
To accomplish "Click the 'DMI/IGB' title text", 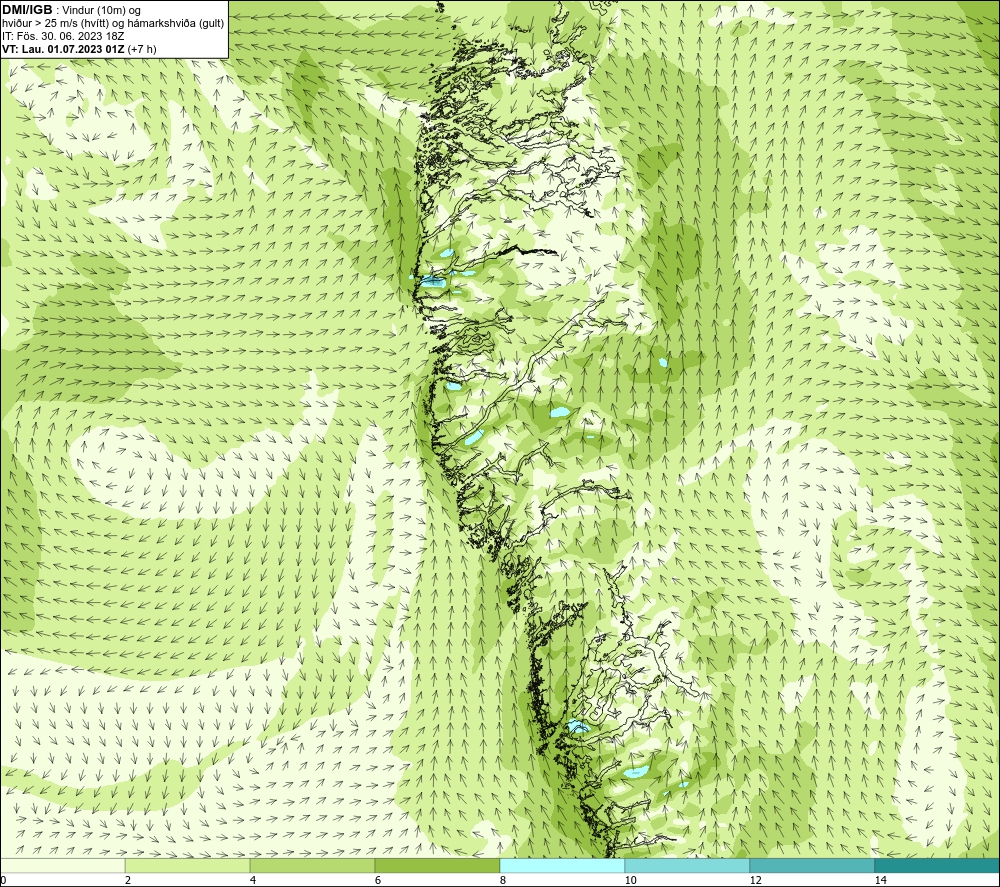I will 27,10.
